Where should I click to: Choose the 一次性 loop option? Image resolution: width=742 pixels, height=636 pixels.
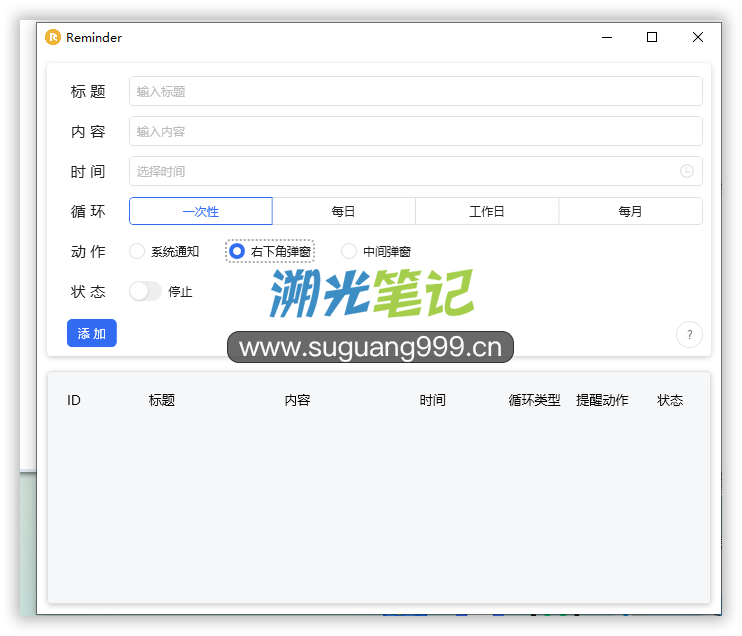pyautogui.click(x=200, y=211)
